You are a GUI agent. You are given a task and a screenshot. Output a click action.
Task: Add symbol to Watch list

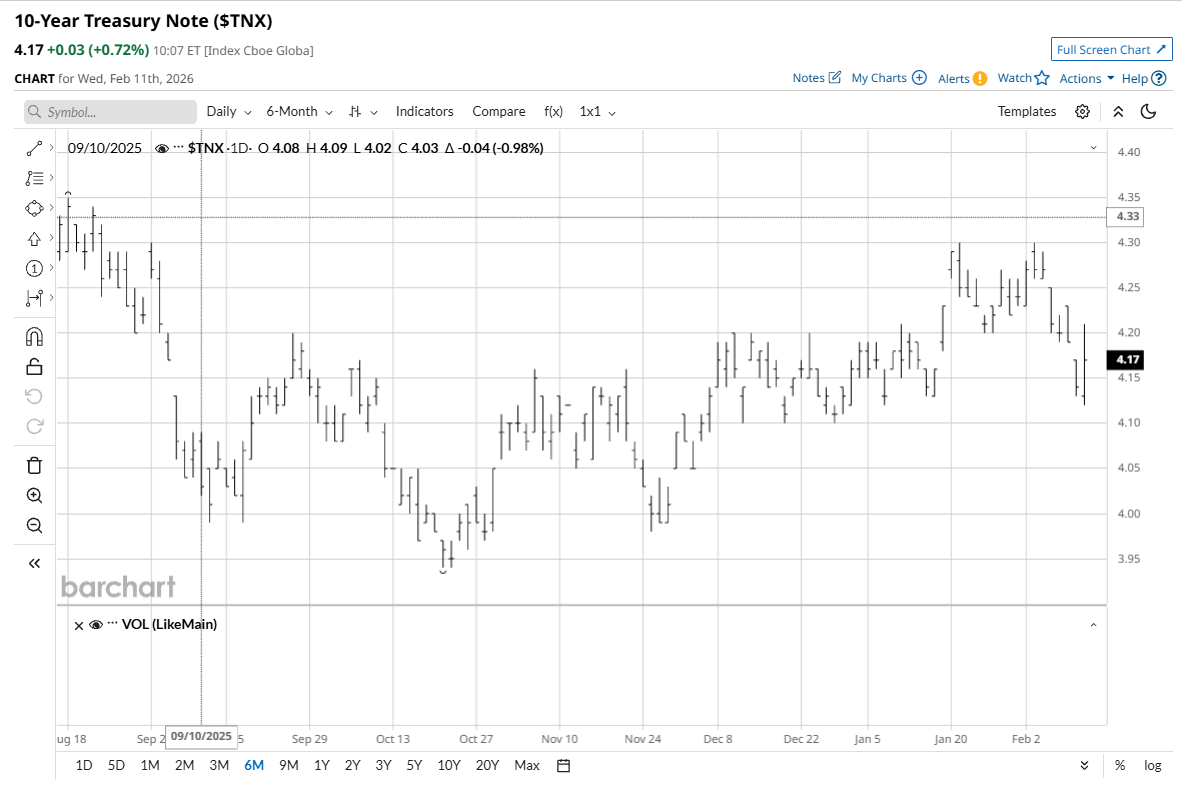[1023, 78]
